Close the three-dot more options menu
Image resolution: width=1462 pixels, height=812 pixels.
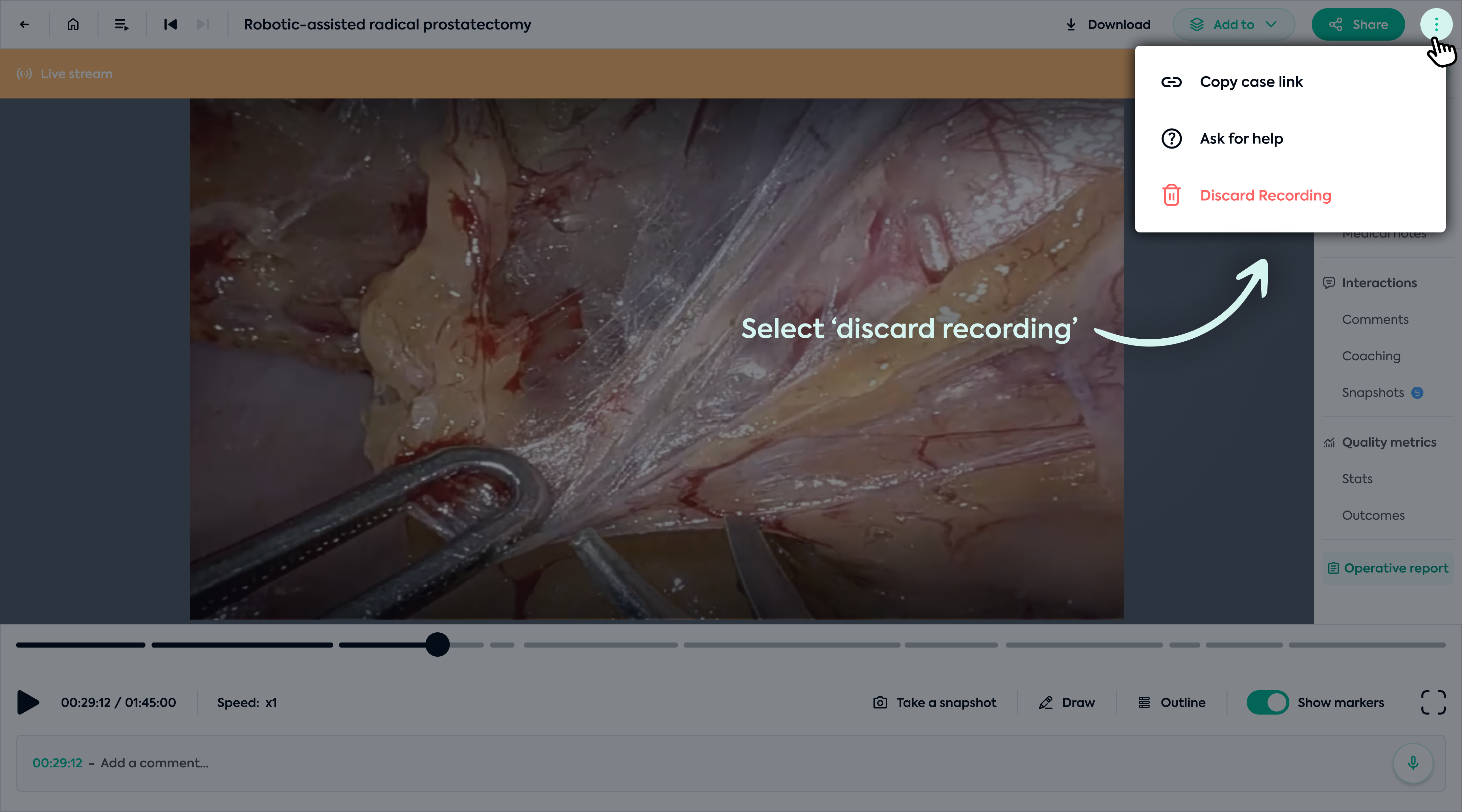tap(1436, 24)
